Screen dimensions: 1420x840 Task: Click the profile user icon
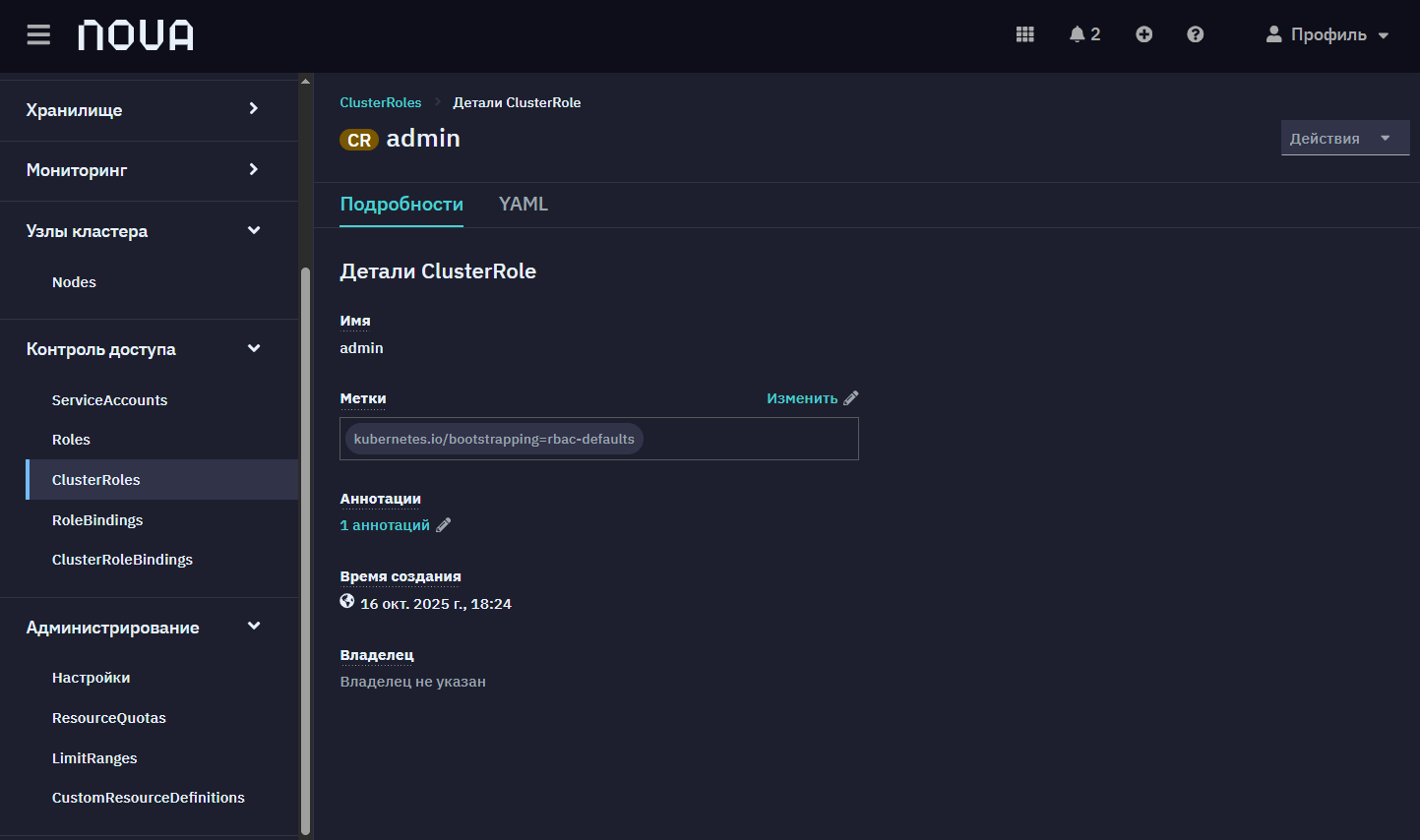(1274, 34)
